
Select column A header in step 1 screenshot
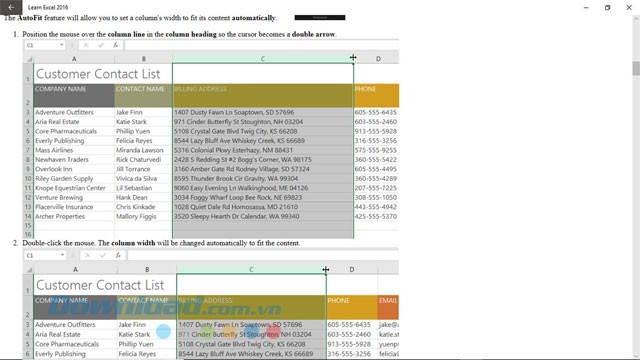point(74,59)
